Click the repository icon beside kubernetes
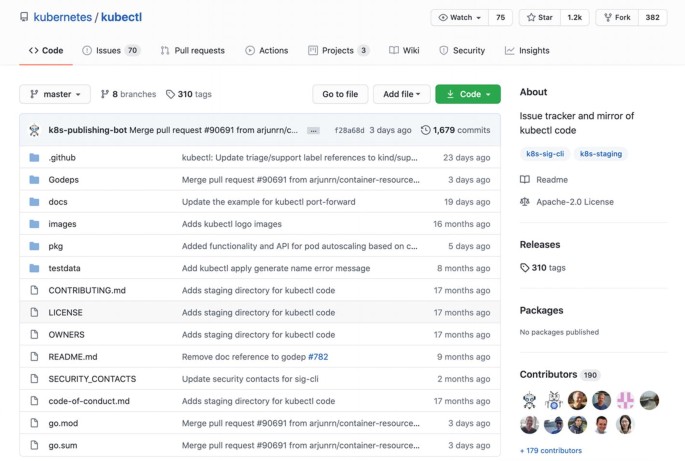The image size is (685, 461). 24,17
